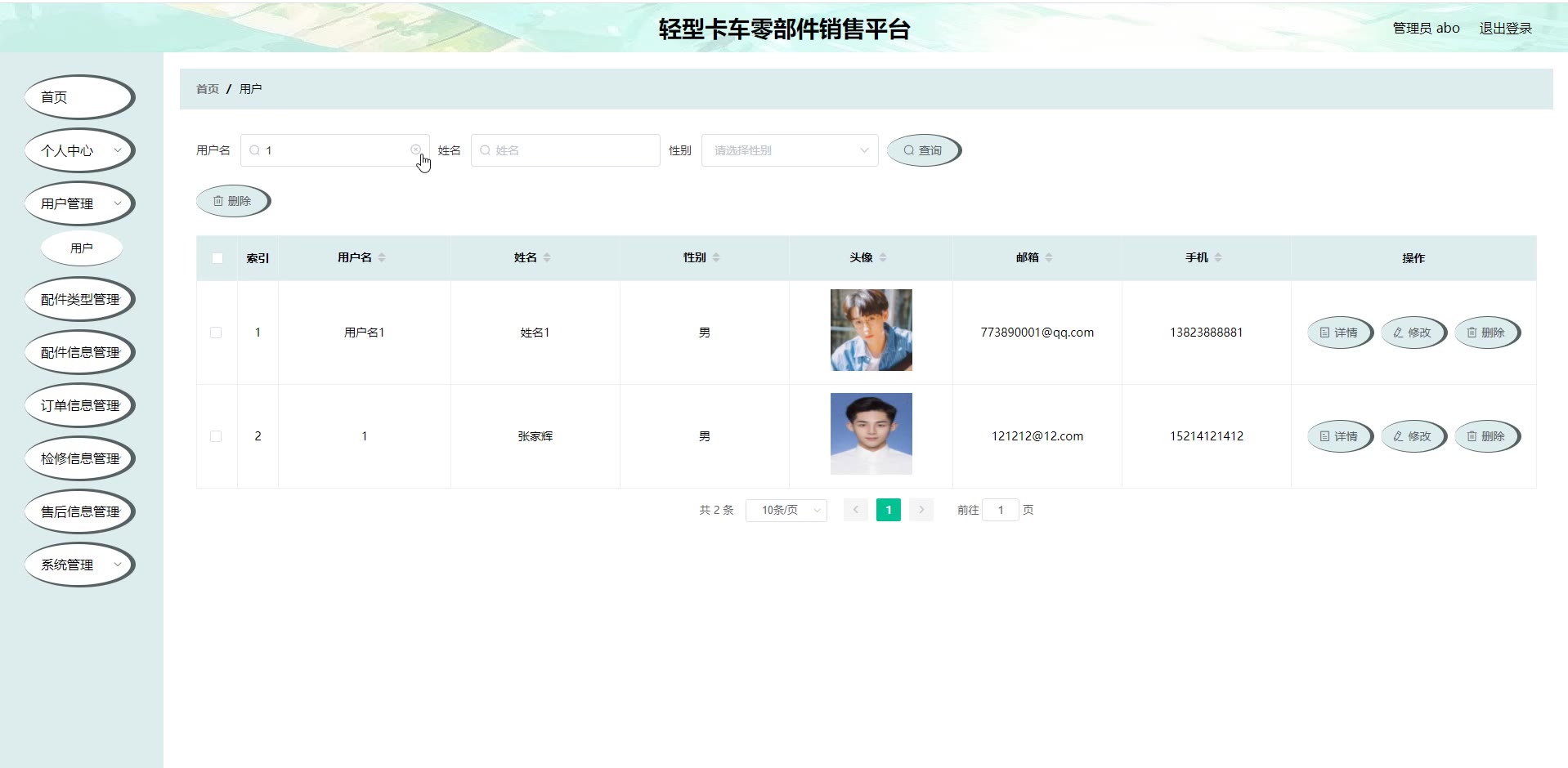Expand the 个人中心 sidebar menu
Viewport: 1568px width, 768px height.
(80, 150)
